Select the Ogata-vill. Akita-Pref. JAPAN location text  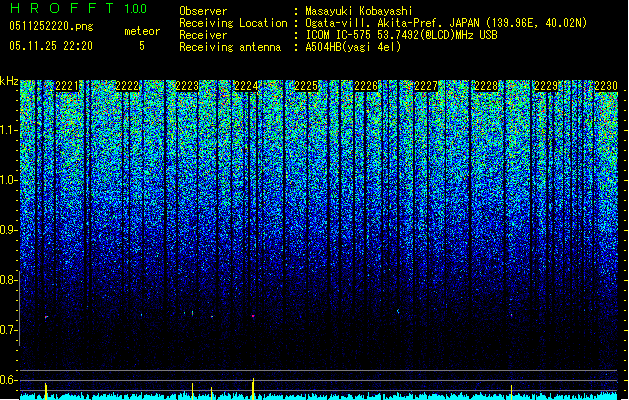(x=446, y=23)
